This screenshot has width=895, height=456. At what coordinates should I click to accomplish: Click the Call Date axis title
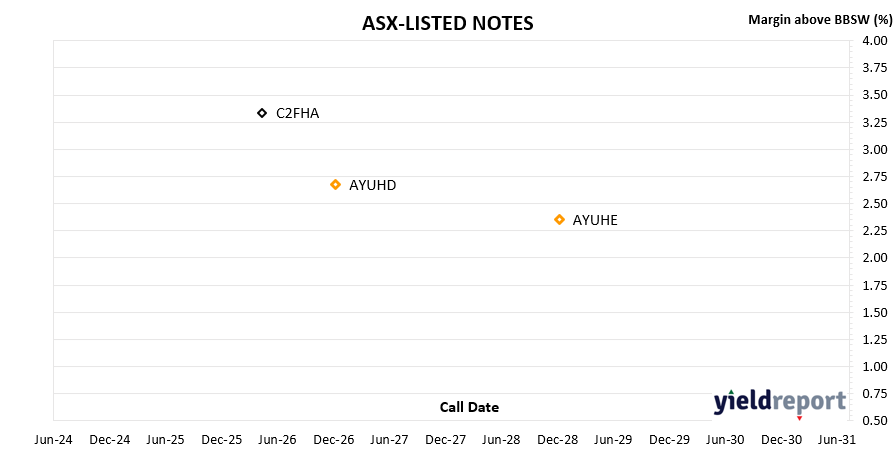[x=469, y=407]
